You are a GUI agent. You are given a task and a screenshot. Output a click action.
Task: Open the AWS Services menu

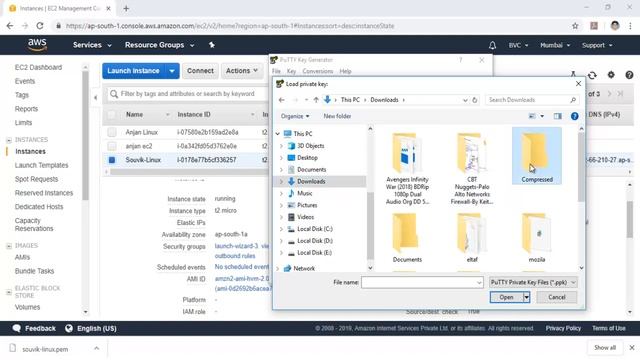[x=92, y=45]
